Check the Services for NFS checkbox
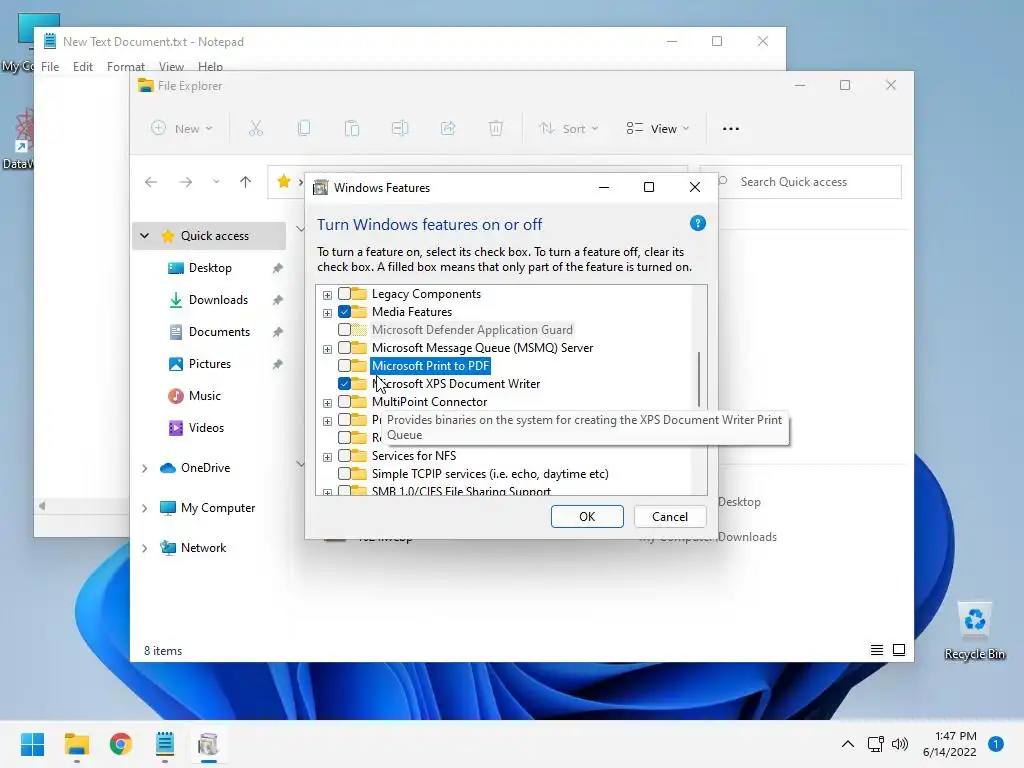The width and height of the screenshot is (1024, 768). pos(344,456)
